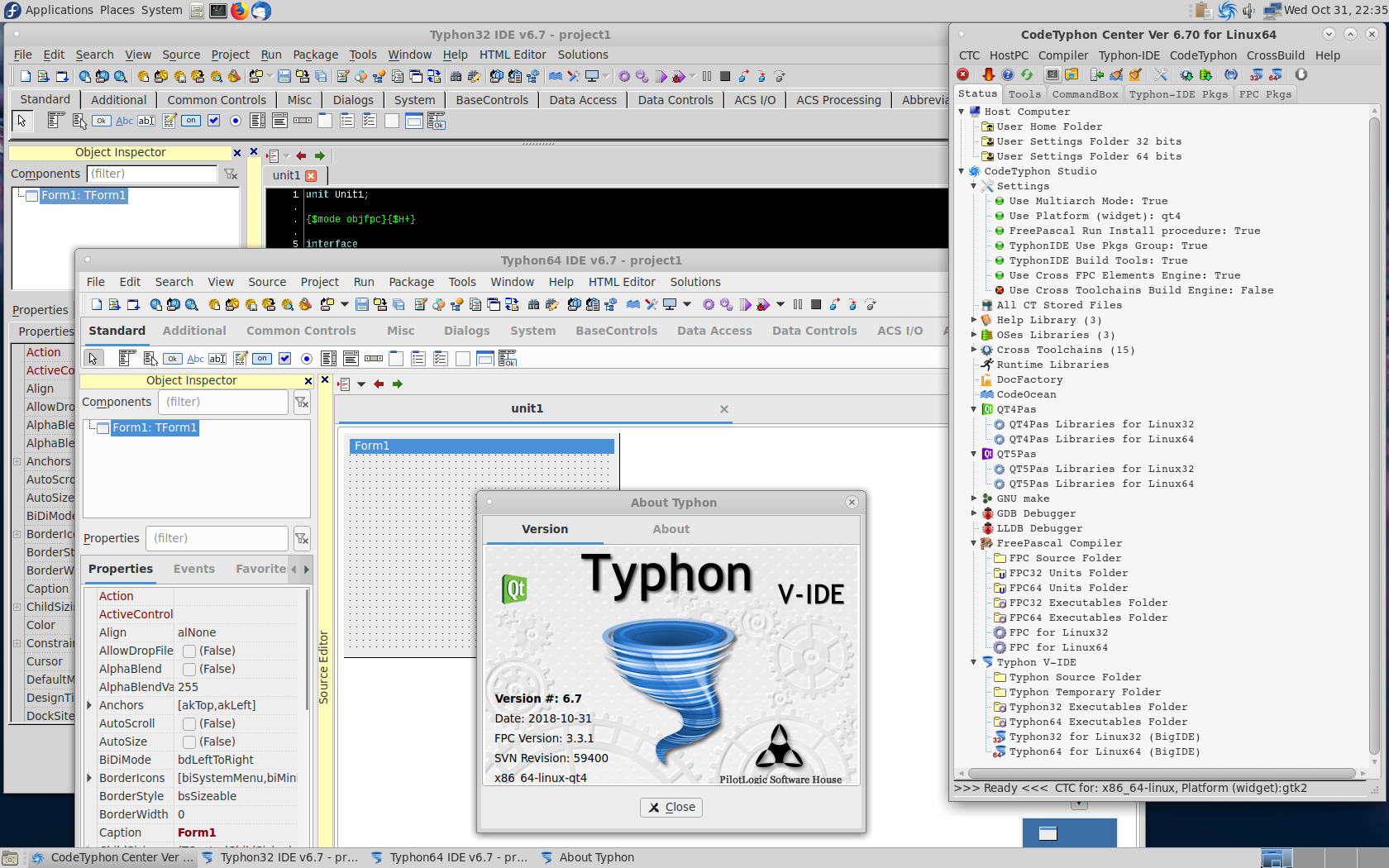Switch to Events tab in Typhon64 Object Inspector
Viewport: 1389px width, 868px height.
[x=194, y=569]
